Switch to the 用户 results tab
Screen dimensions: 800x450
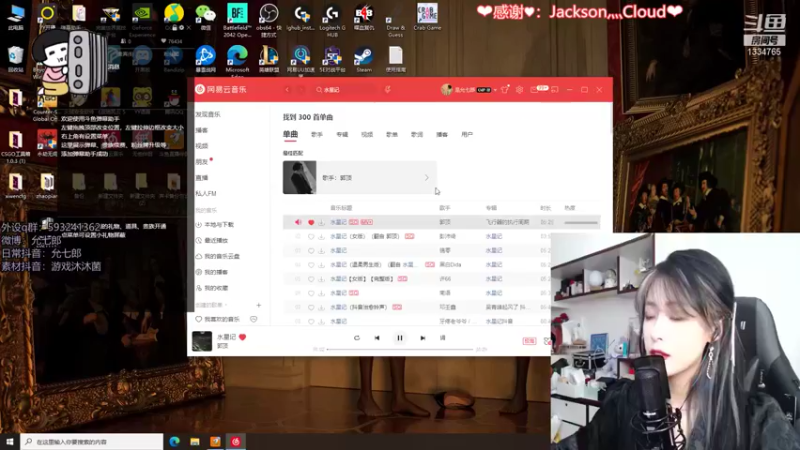click(x=467, y=135)
